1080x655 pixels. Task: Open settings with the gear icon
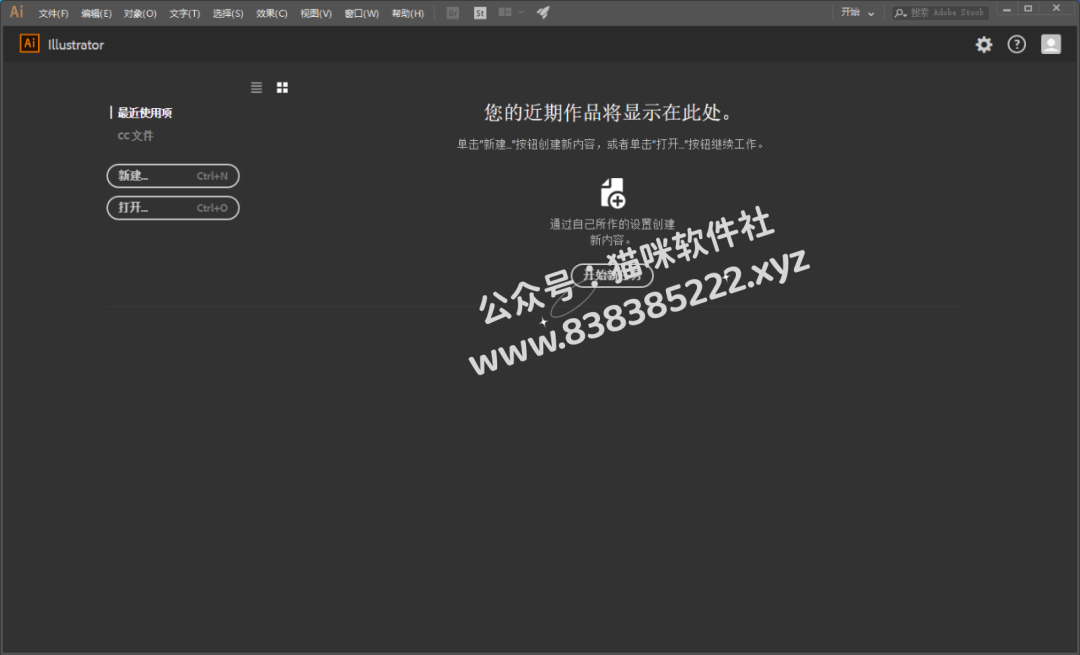pos(984,45)
